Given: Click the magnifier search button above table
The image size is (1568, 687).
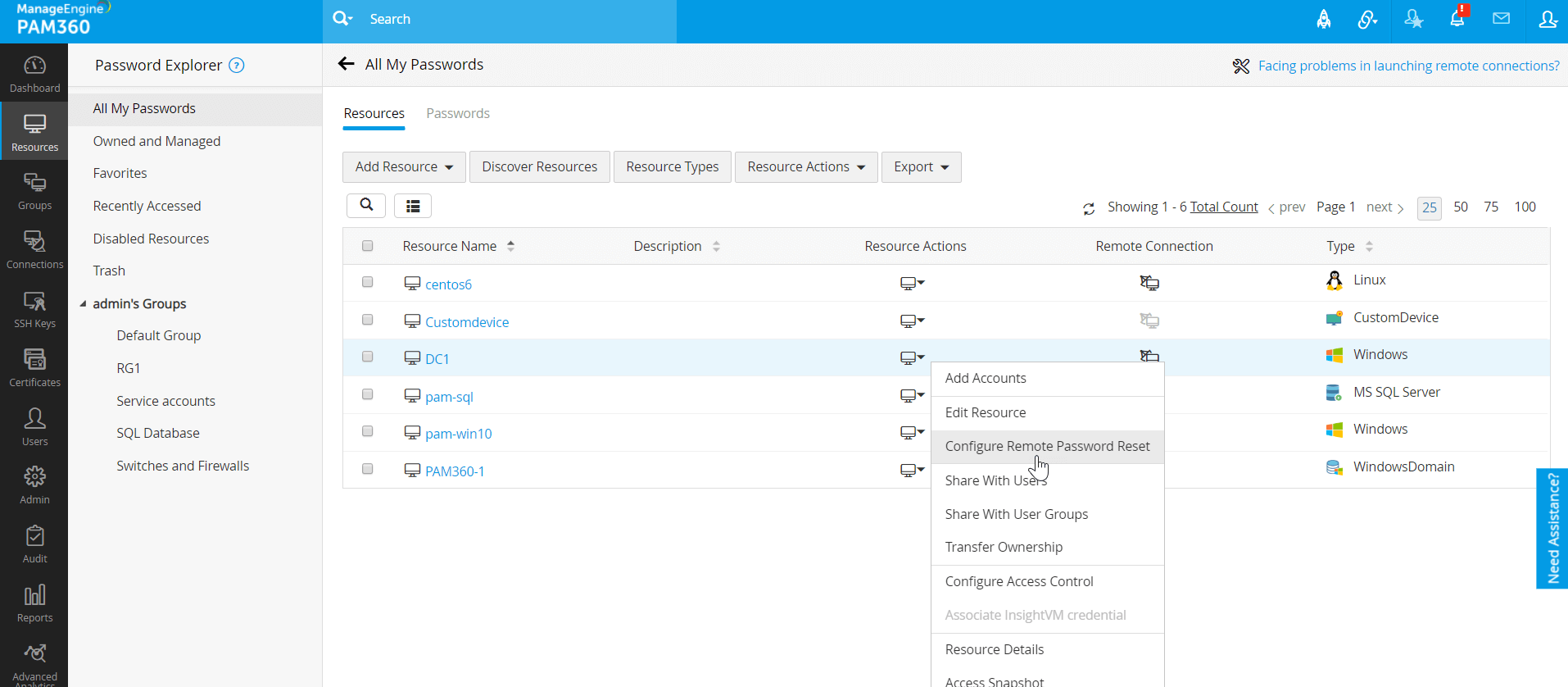Looking at the screenshot, I should tap(366, 205).
